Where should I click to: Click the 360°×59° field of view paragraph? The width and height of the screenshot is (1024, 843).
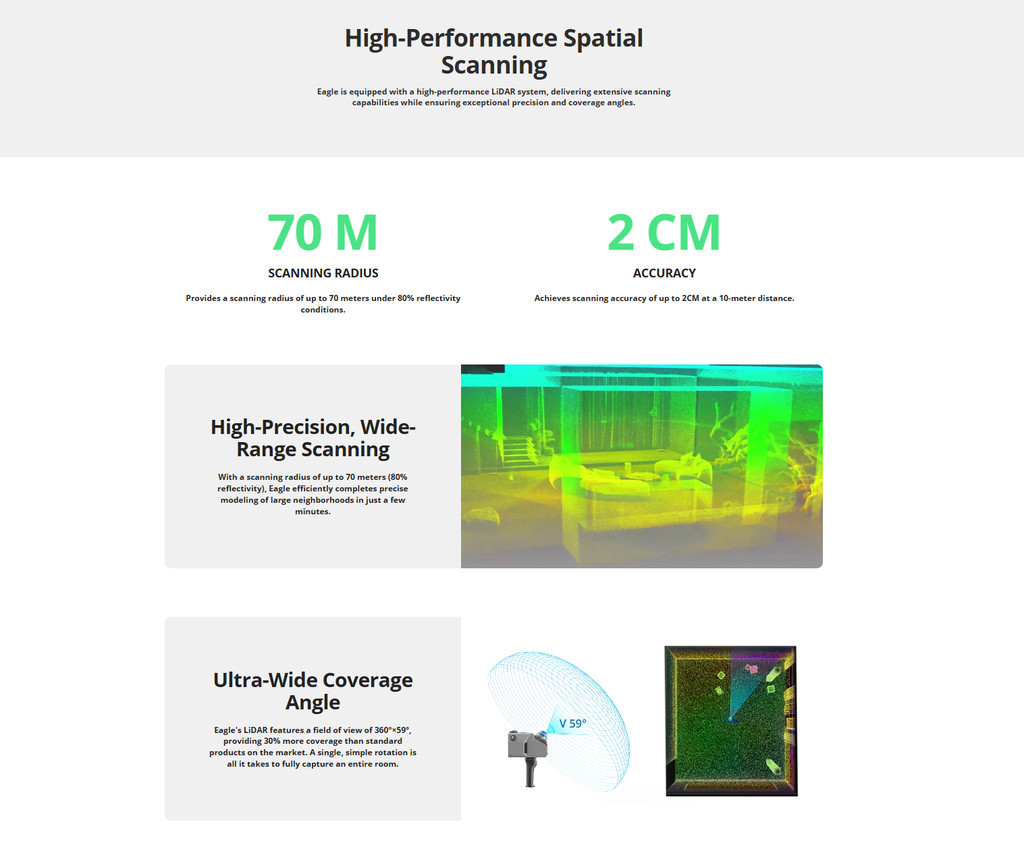click(x=313, y=747)
